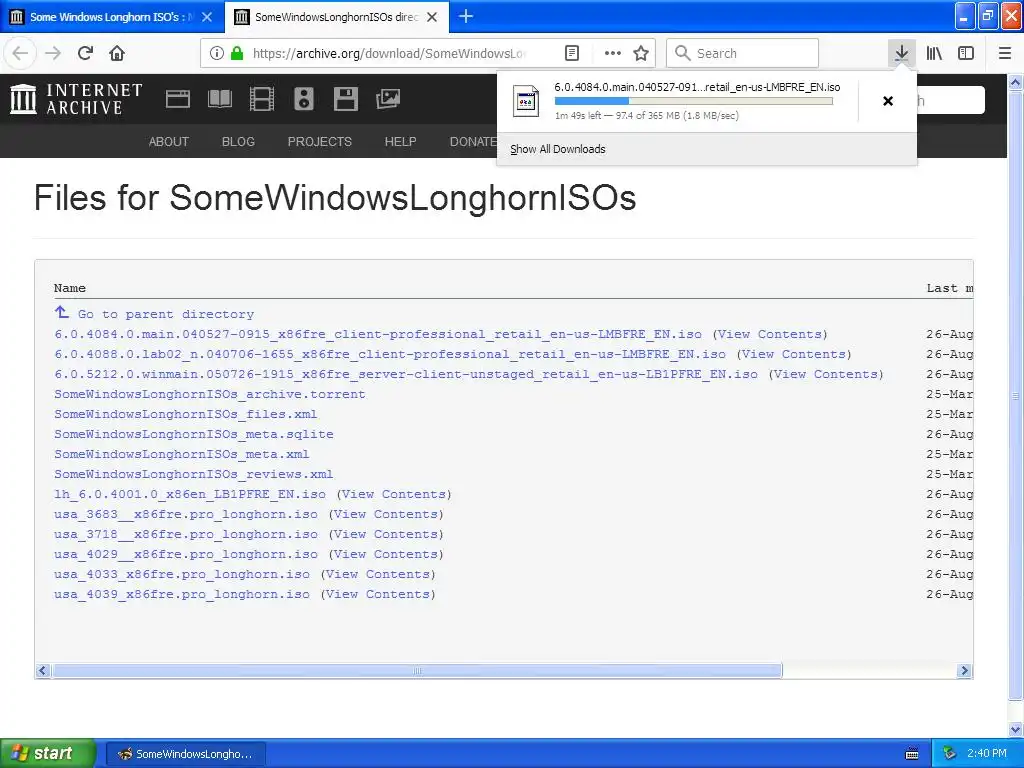The height and width of the screenshot is (768, 1024).
Task: Open the Video film-strip icon
Action: tap(262, 99)
